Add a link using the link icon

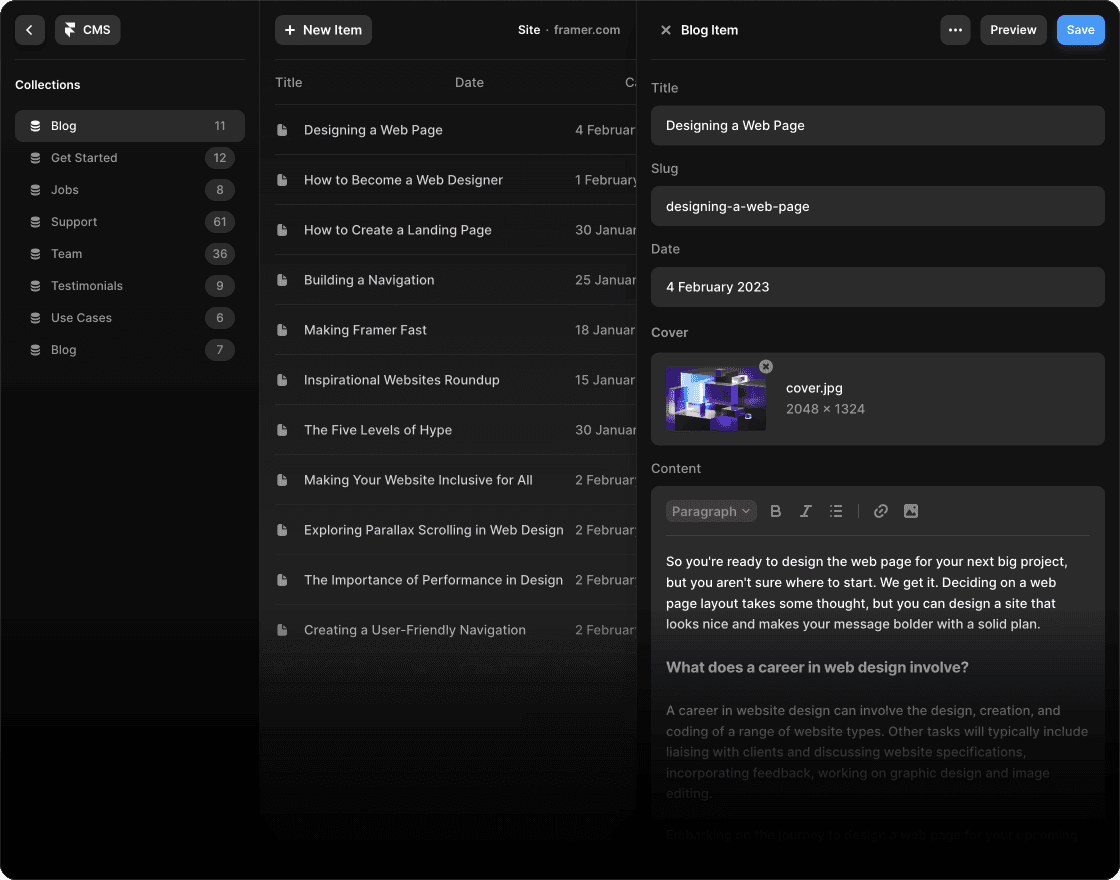click(880, 511)
